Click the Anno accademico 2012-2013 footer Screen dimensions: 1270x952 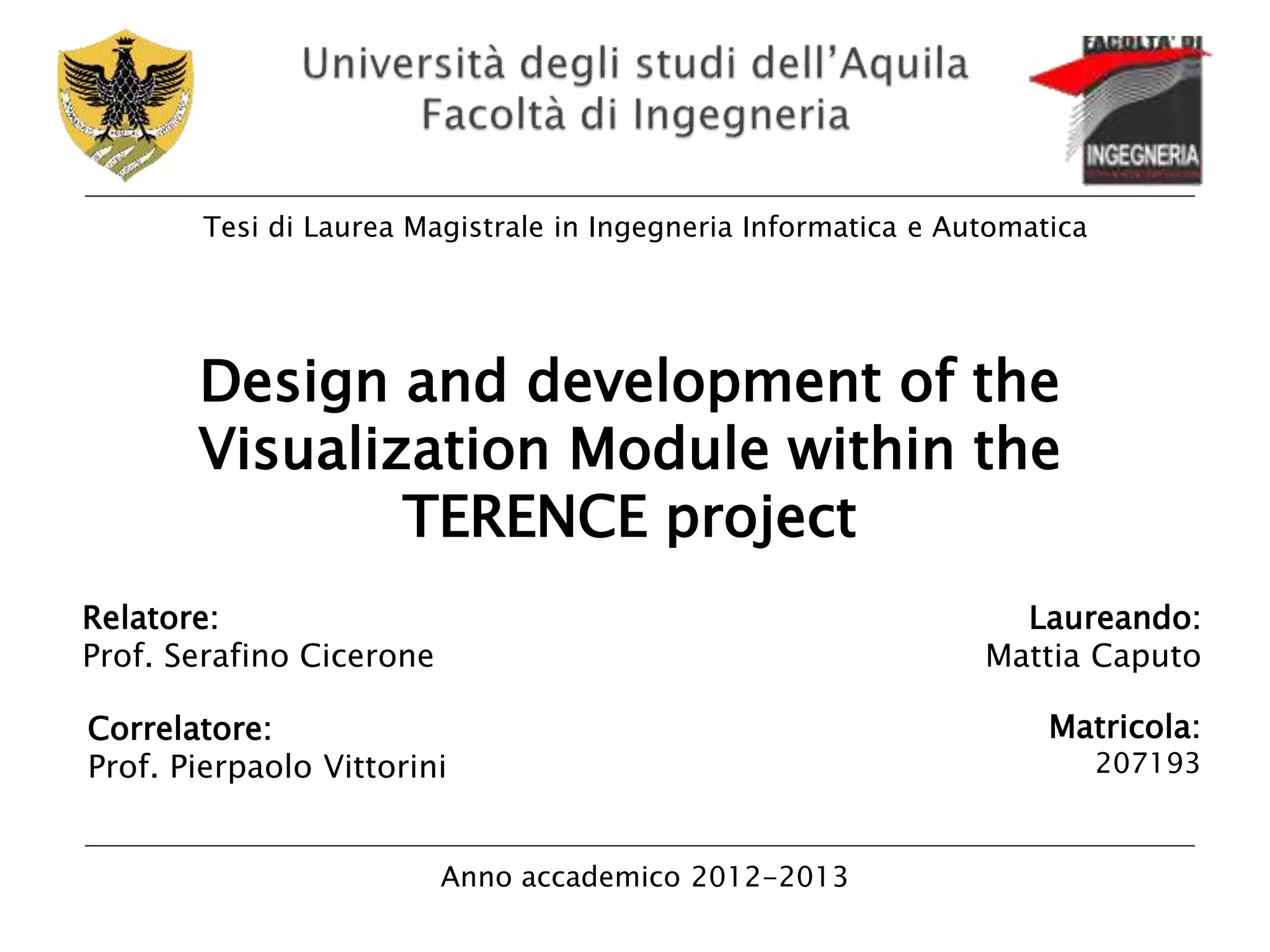click(644, 877)
